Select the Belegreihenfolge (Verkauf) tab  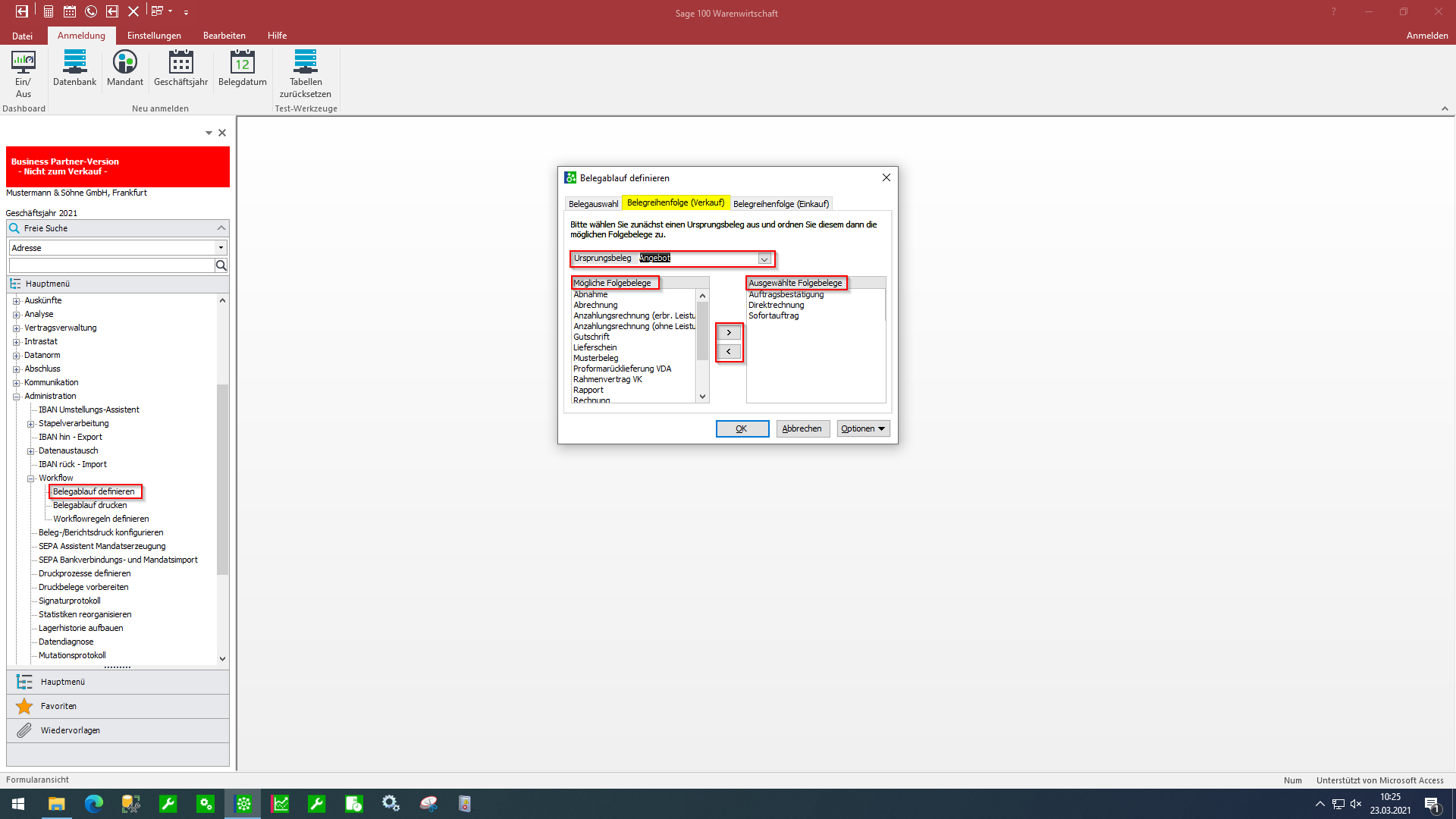(x=676, y=202)
